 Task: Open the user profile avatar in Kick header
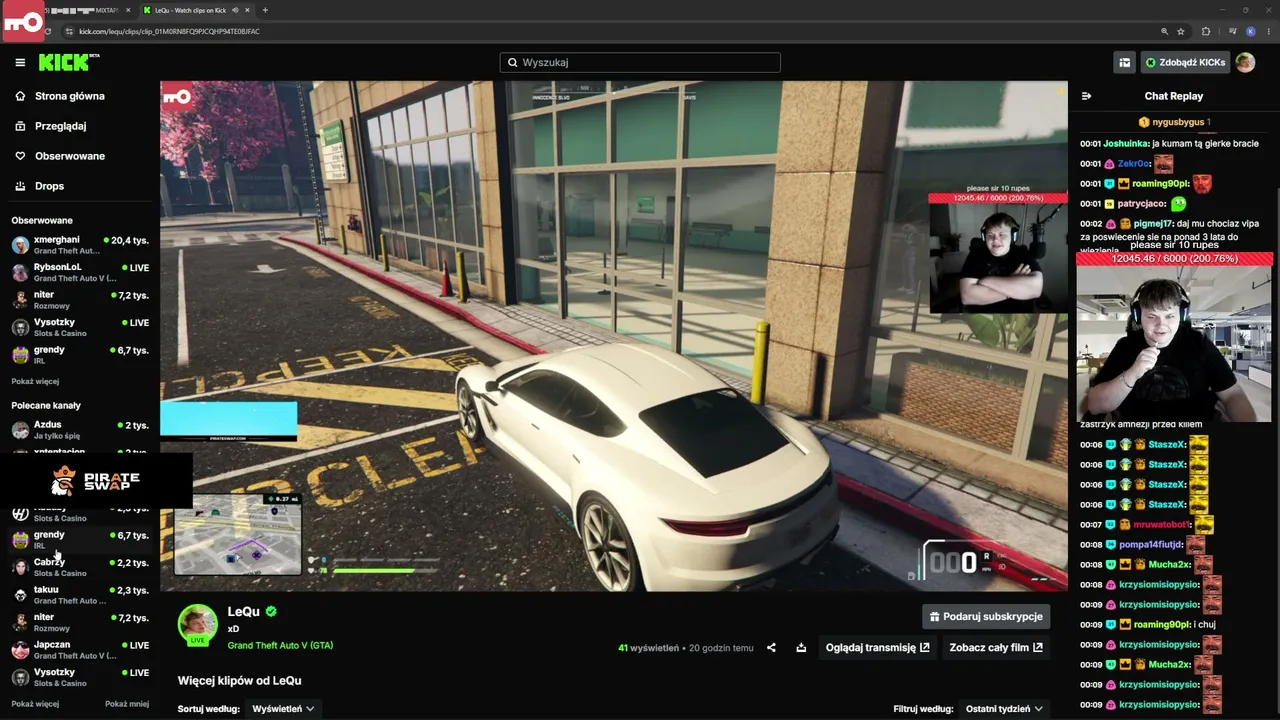click(x=1245, y=62)
